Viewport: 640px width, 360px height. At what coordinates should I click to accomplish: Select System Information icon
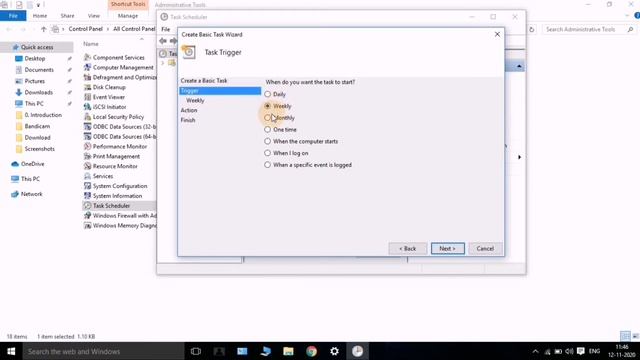[87, 196]
